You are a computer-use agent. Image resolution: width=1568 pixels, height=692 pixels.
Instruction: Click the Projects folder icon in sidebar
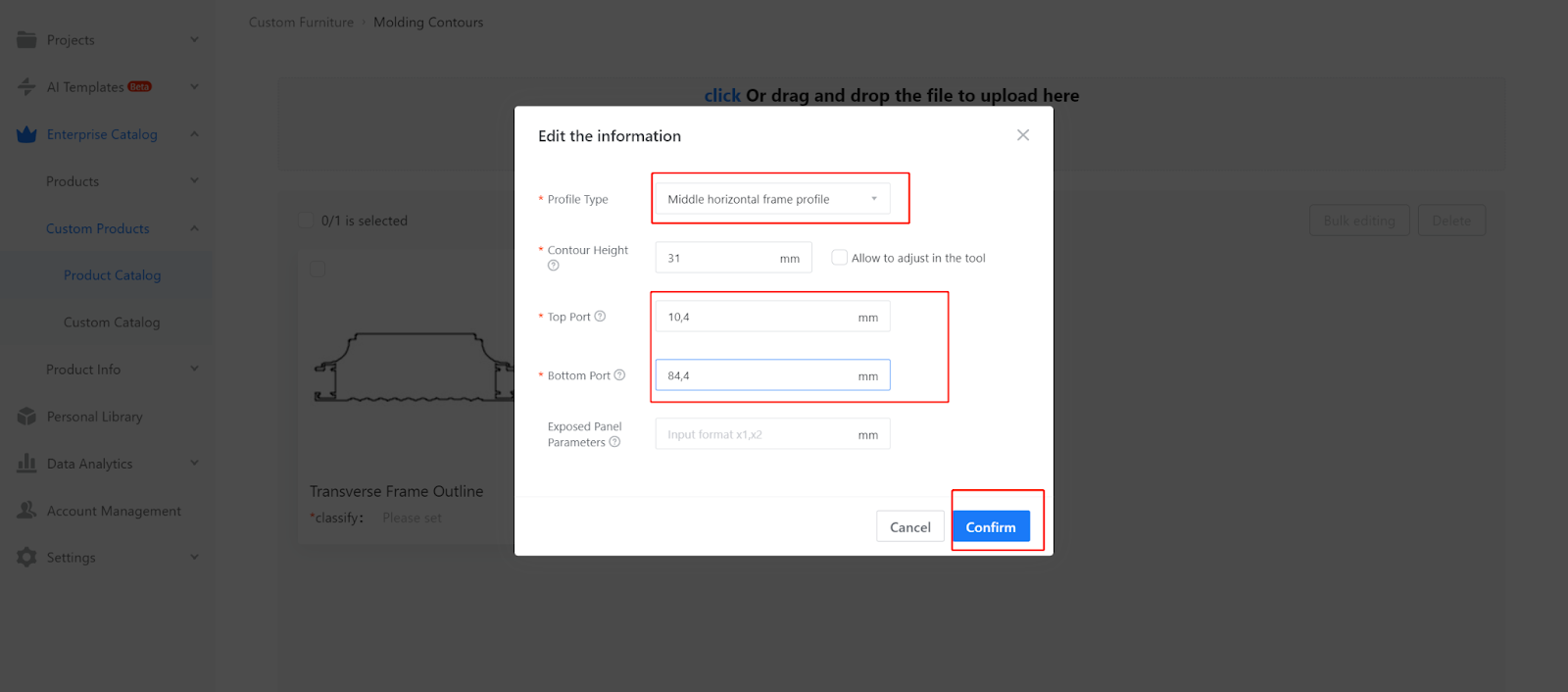tap(26, 40)
